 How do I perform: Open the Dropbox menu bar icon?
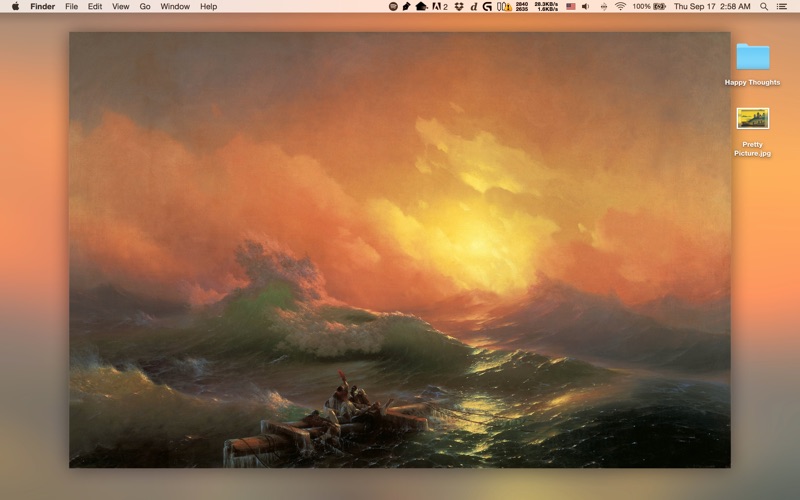(459, 7)
